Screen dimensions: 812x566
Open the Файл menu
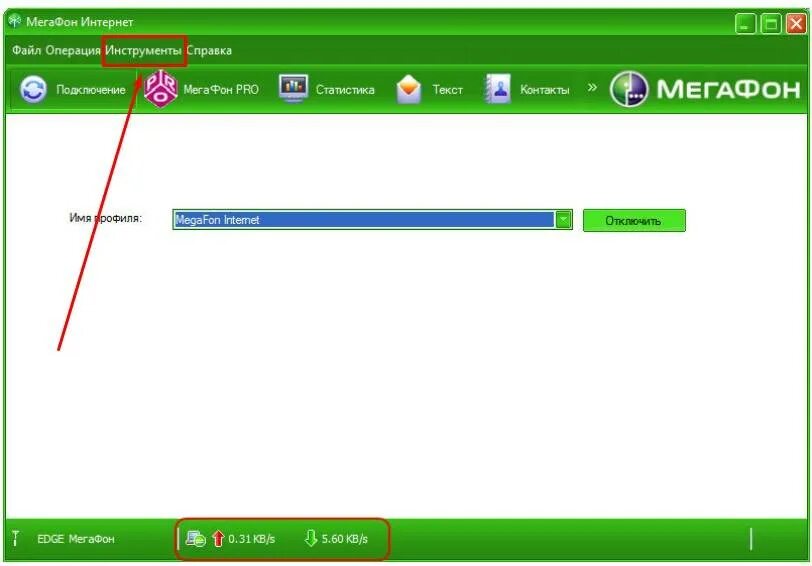(26, 50)
